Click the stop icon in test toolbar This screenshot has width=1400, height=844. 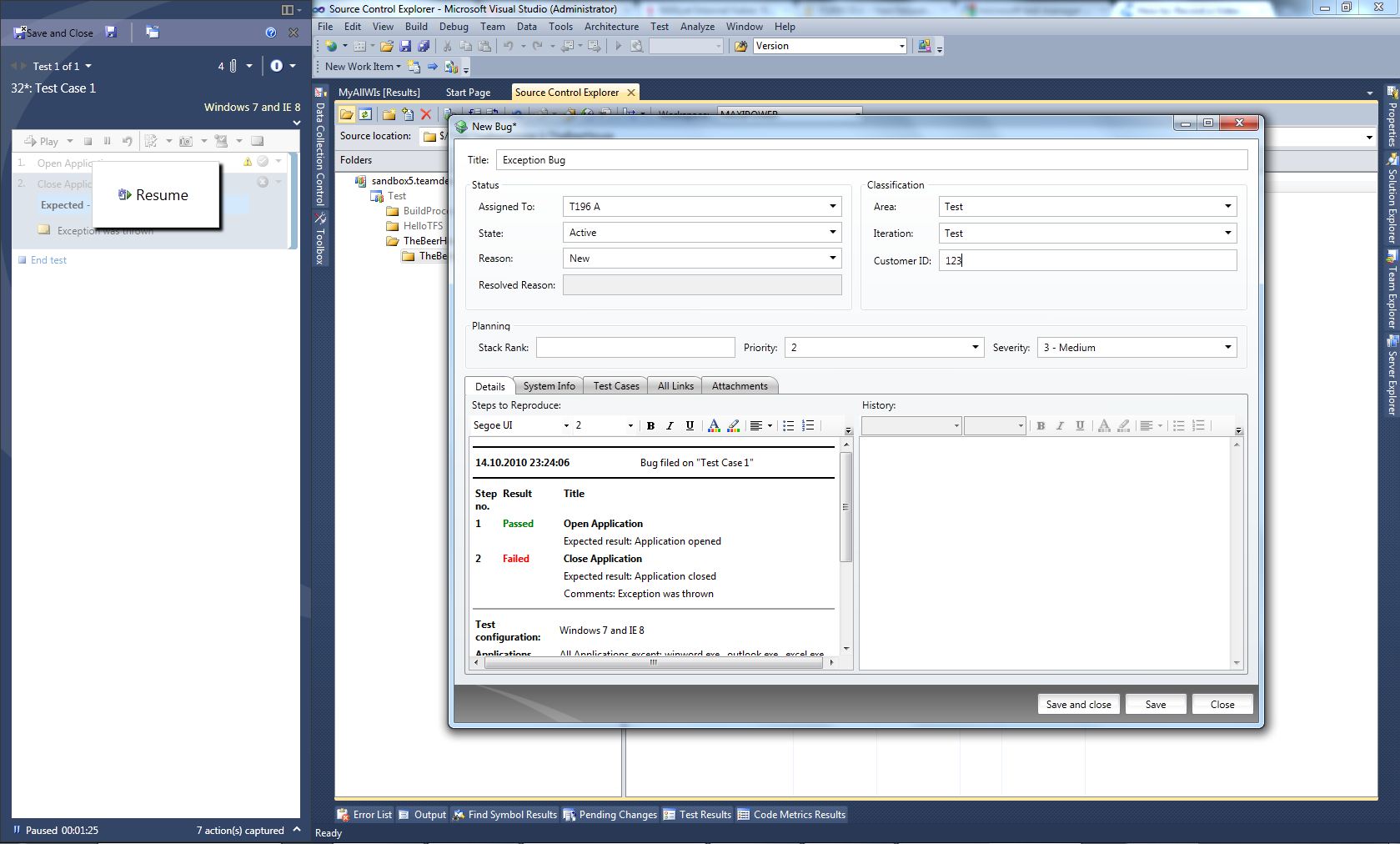pyautogui.click(x=88, y=141)
